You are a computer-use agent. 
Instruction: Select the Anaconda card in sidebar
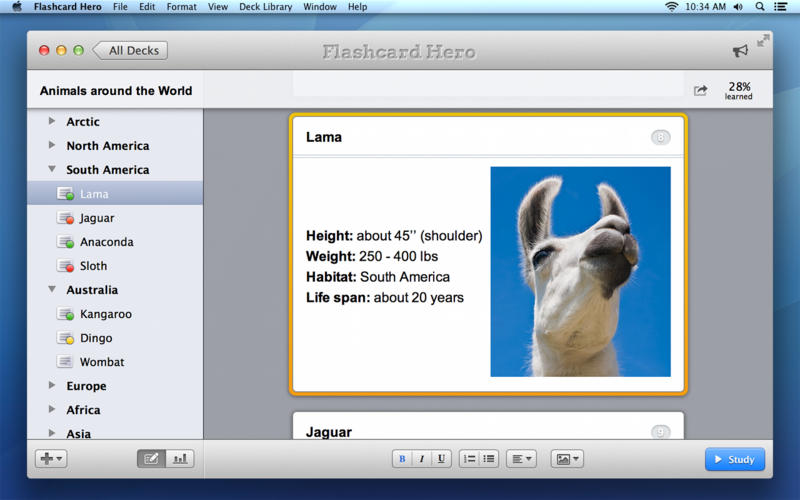(115, 242)
